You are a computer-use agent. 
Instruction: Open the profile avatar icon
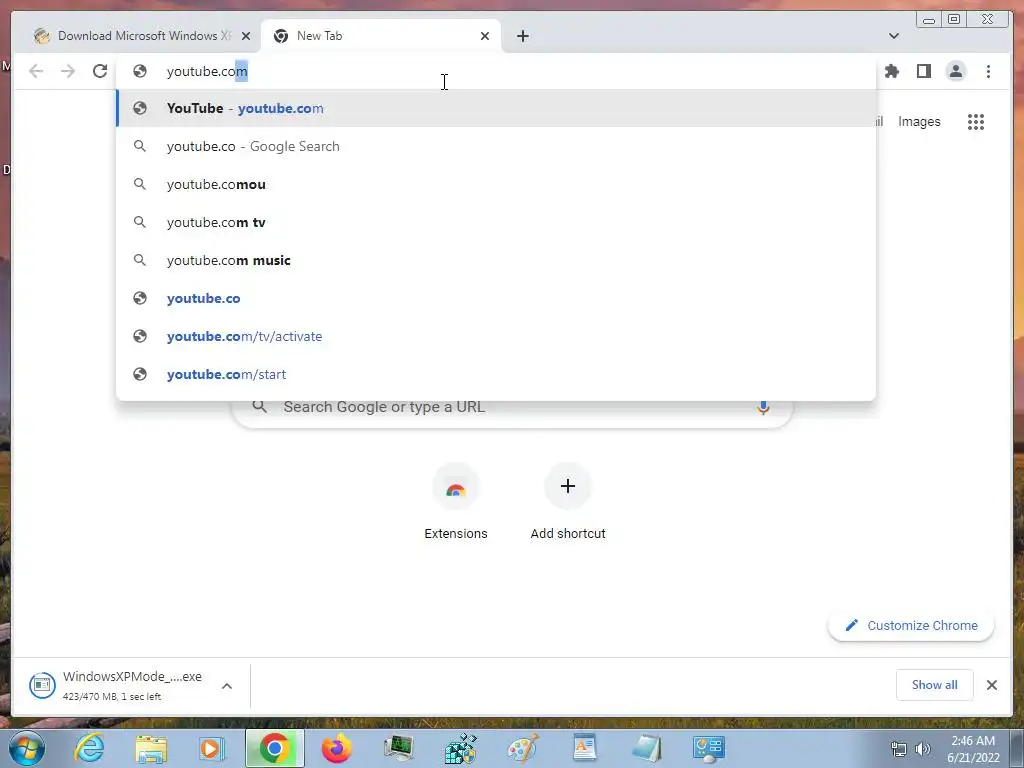(955, 71)
